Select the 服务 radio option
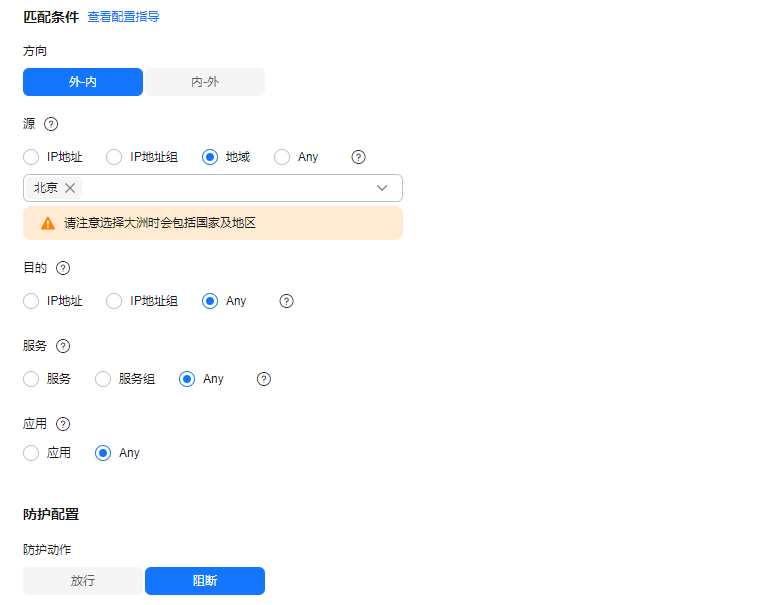This screenshot has height=605, width=760. click(x=31, y=379)
